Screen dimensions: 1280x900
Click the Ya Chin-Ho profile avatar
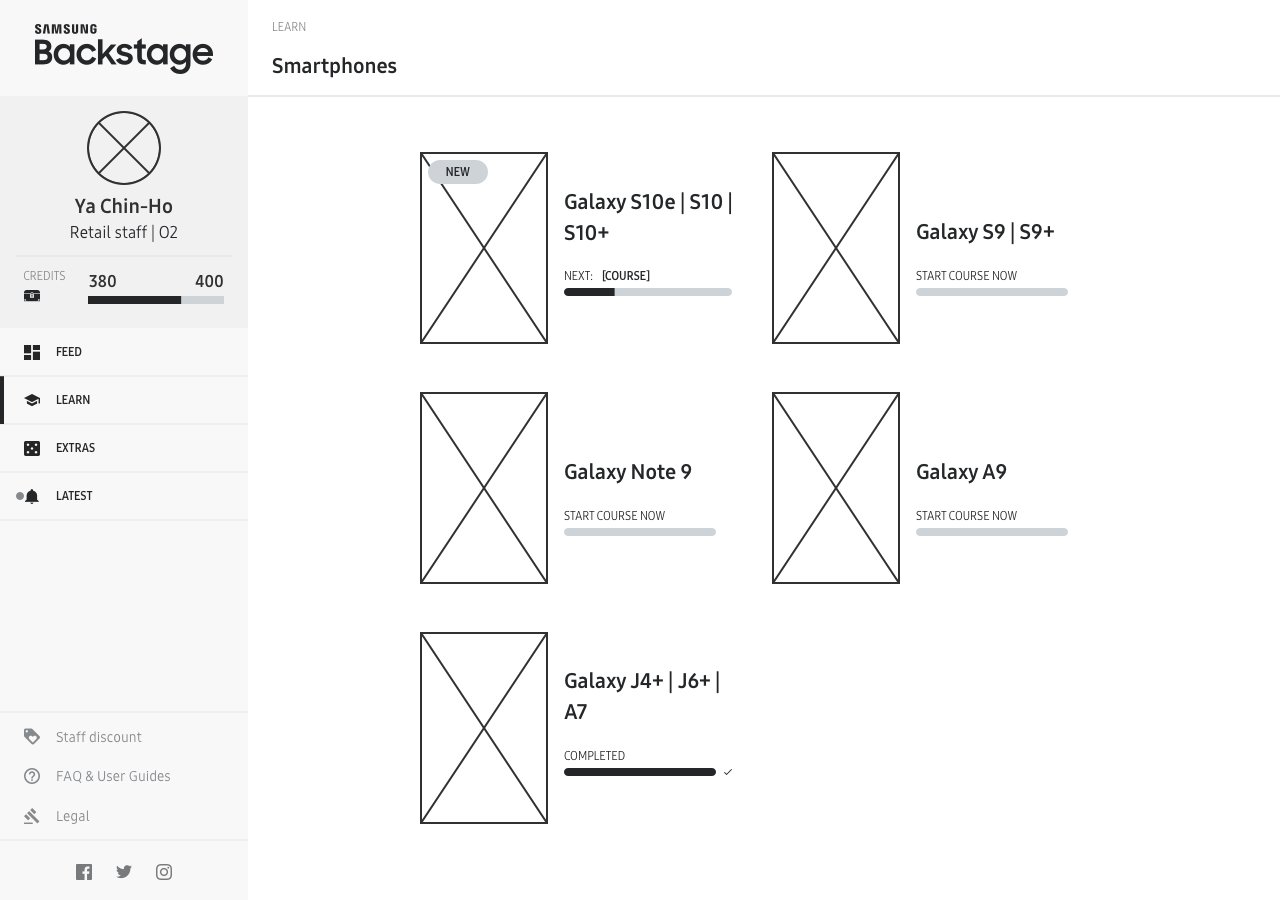click(x=124, y=148)
